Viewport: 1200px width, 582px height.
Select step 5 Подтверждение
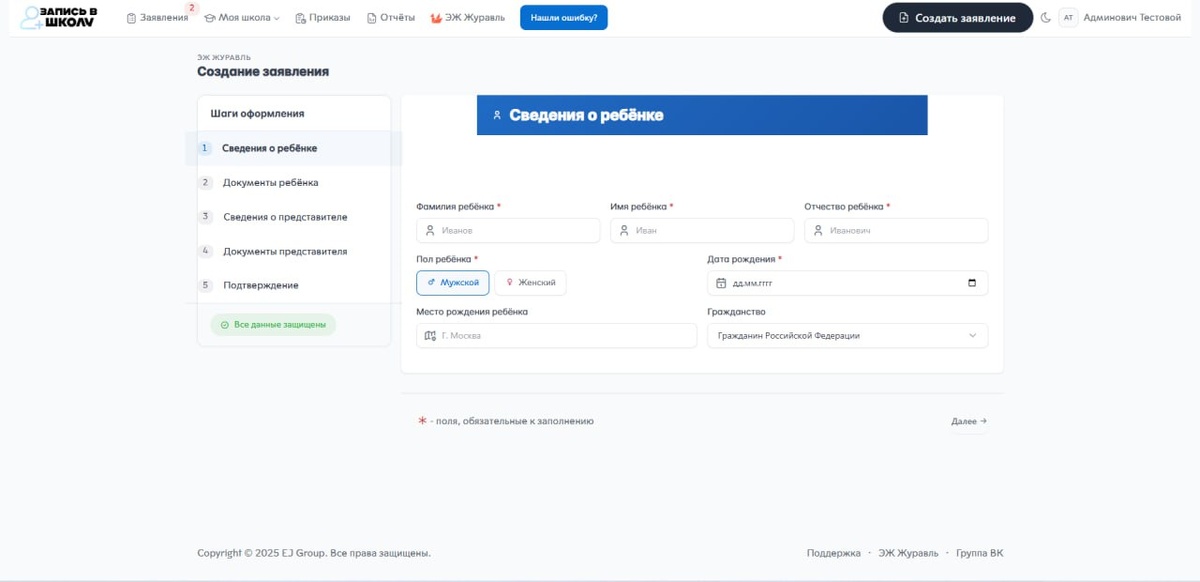tap(293, 285)
